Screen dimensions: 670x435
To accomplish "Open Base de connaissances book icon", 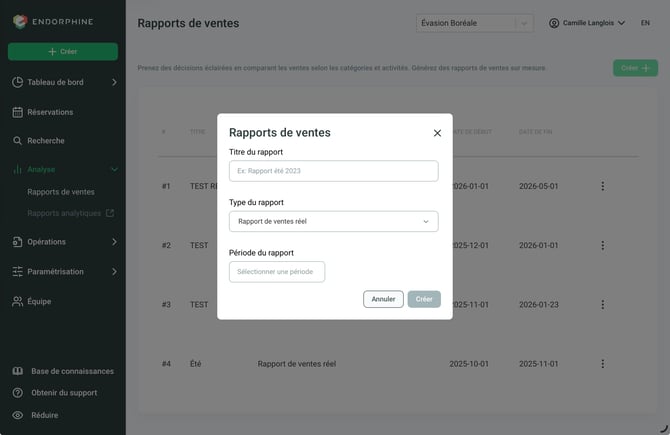I will pyautogui.click(x=18, y=371).
